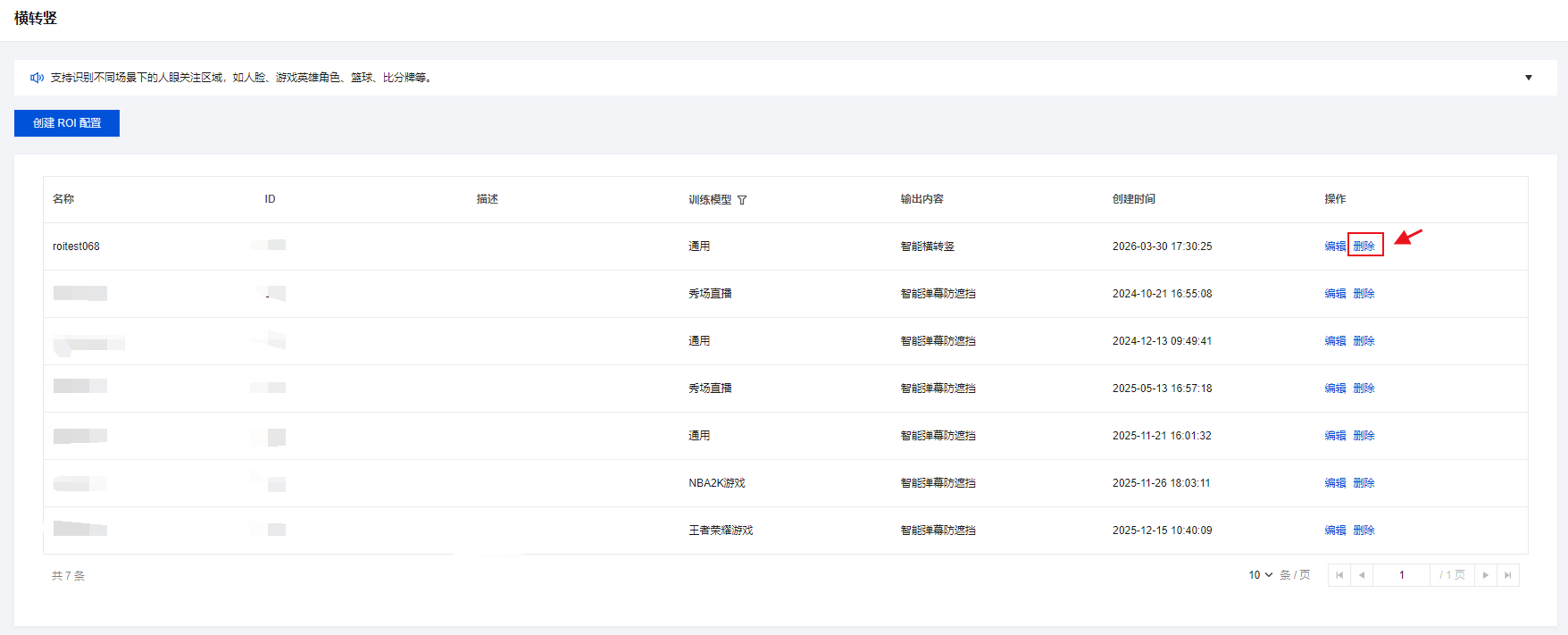This screenshot has height=635, width=1568.
Task: Click the 创建 ROI 配置 button
Action: point(67,123)
